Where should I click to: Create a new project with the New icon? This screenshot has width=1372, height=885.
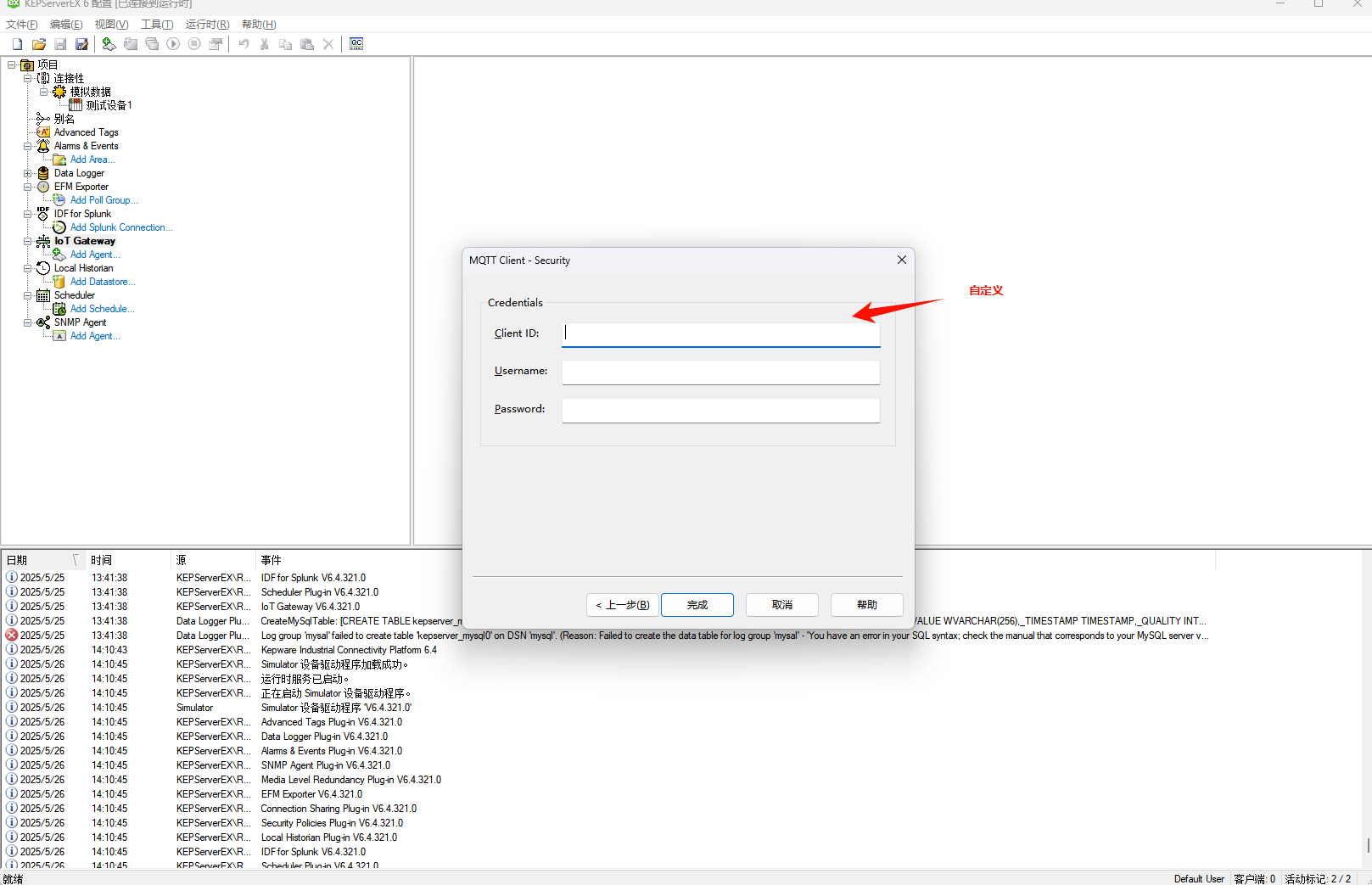click(16, 43)
